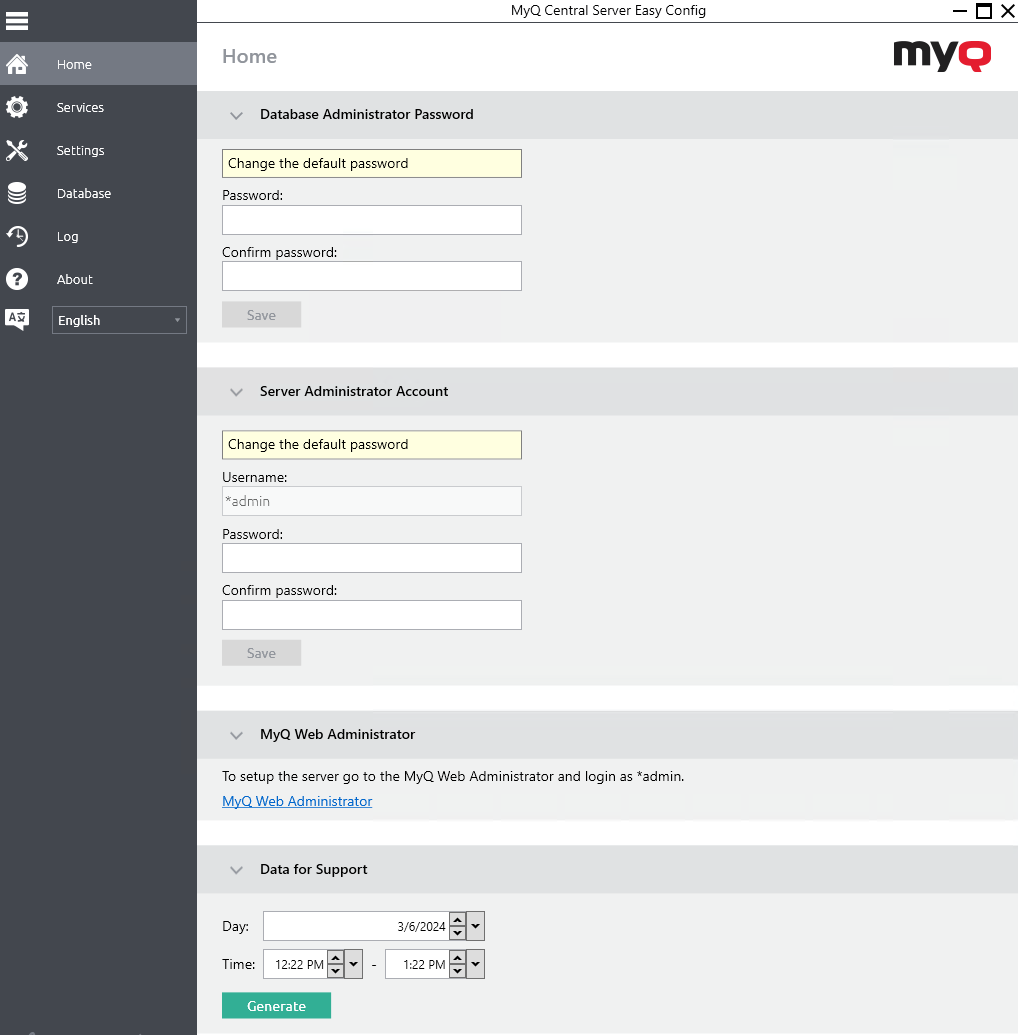Collapse the Server Administrator Account section

pyautogui.click(x=236, y=392)
